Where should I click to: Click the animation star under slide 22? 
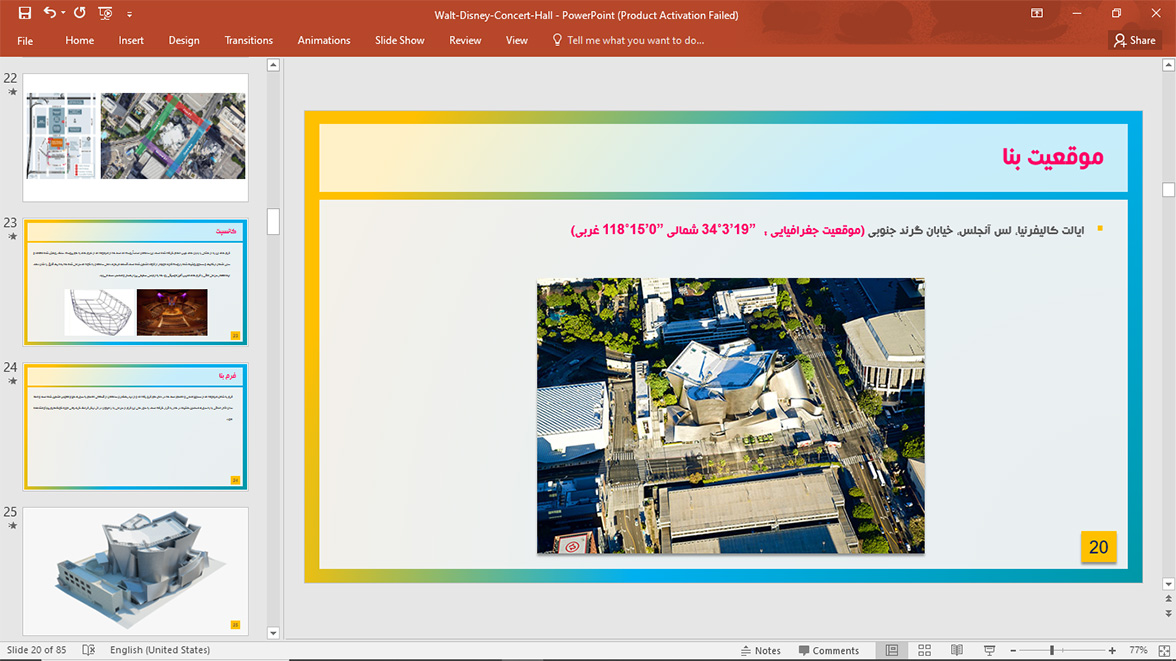[12, 92]
